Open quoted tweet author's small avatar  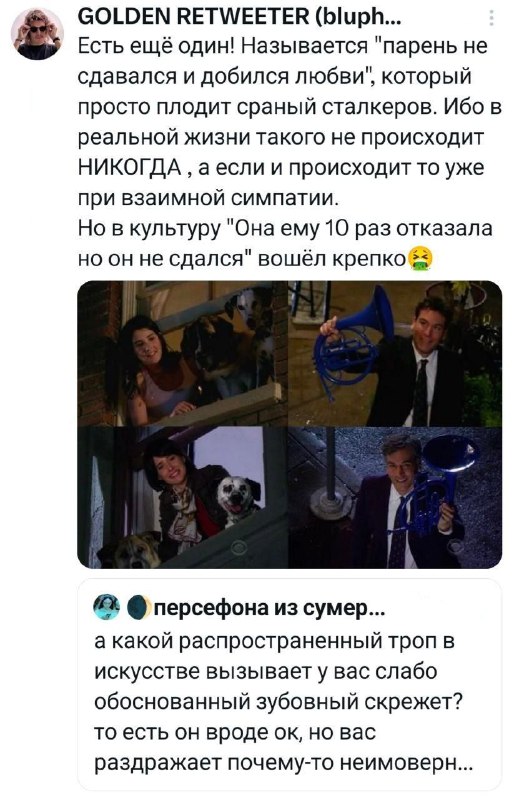tap(107, 607)
